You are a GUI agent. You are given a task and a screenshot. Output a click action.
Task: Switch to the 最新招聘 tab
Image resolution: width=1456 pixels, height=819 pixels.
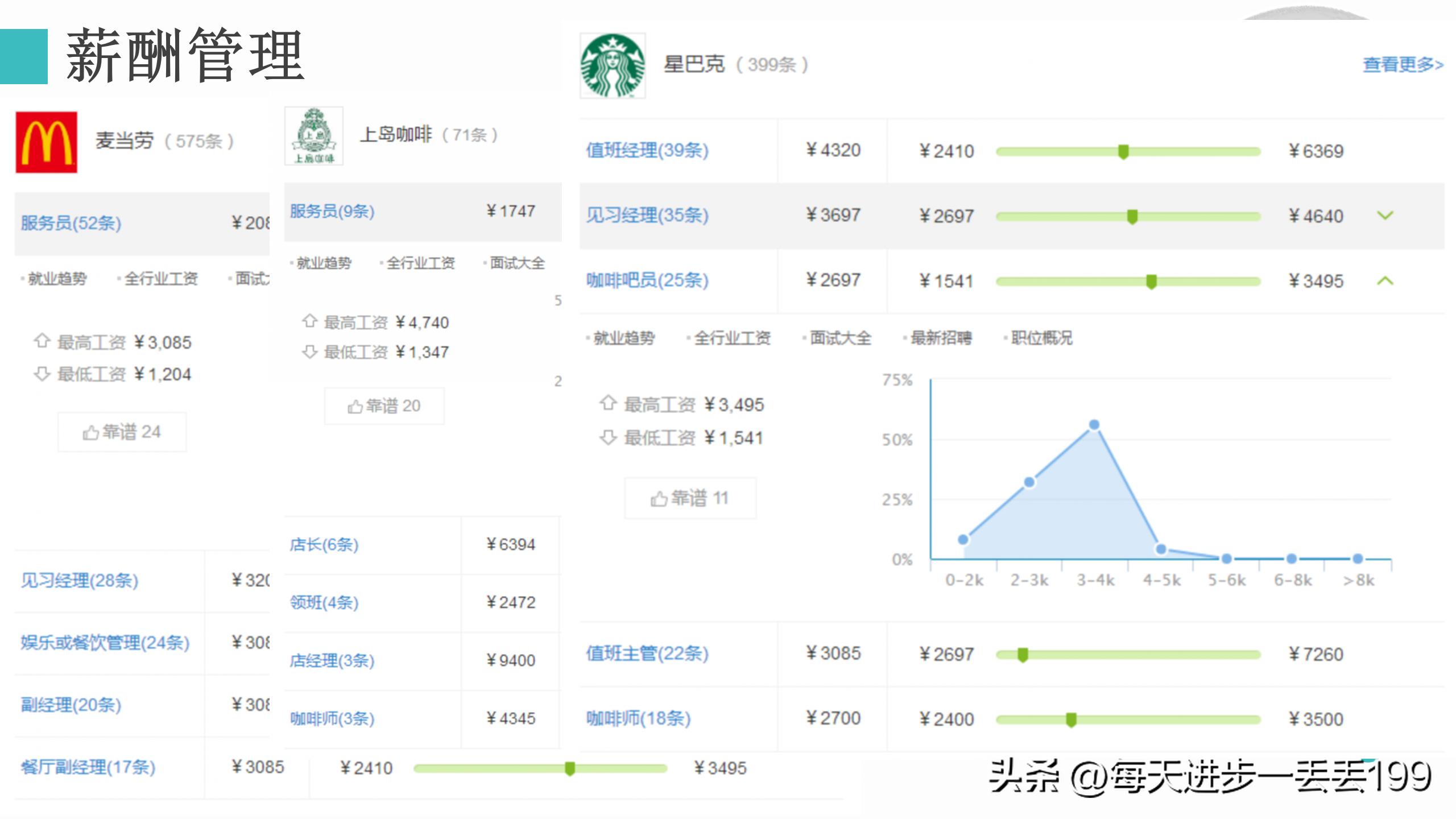click(941, 338)
